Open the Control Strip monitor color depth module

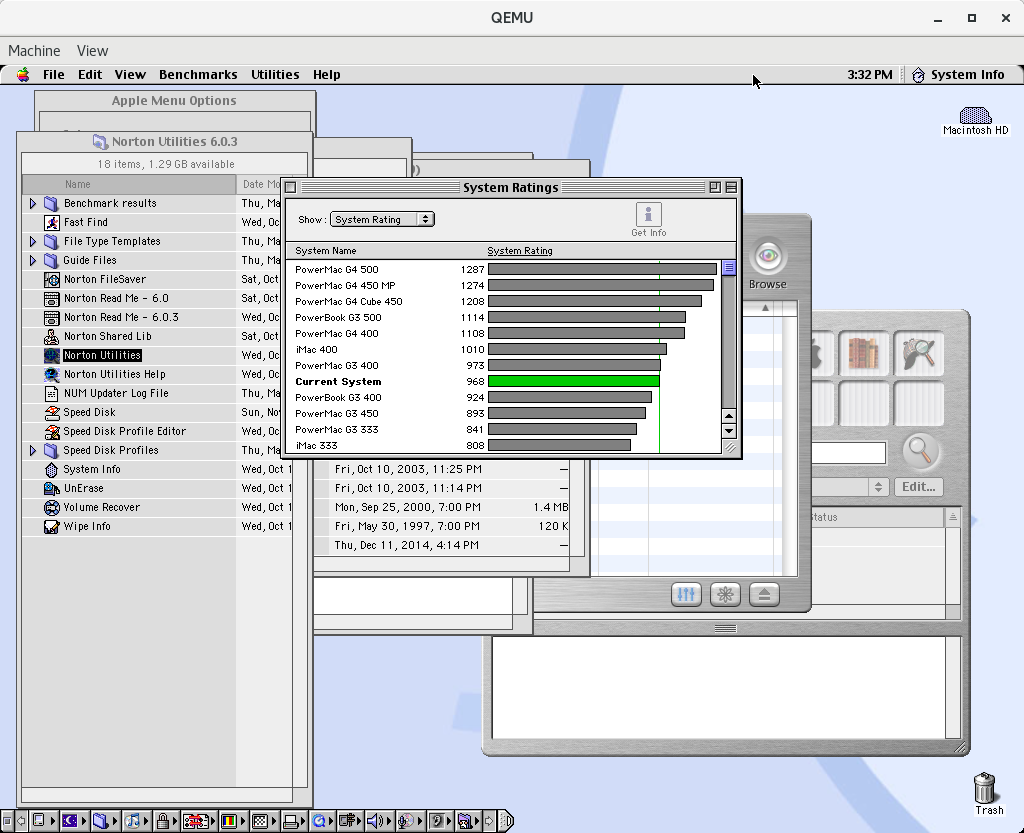coord(231,821)
